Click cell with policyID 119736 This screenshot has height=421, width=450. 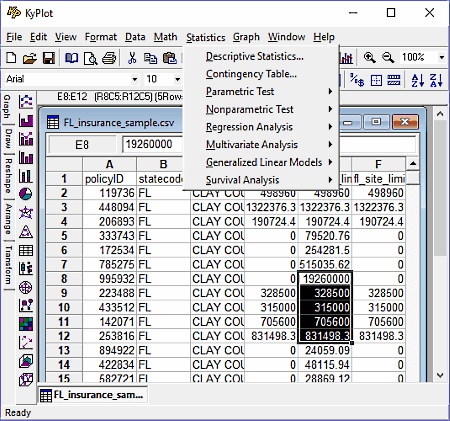[x=109, y=193]
